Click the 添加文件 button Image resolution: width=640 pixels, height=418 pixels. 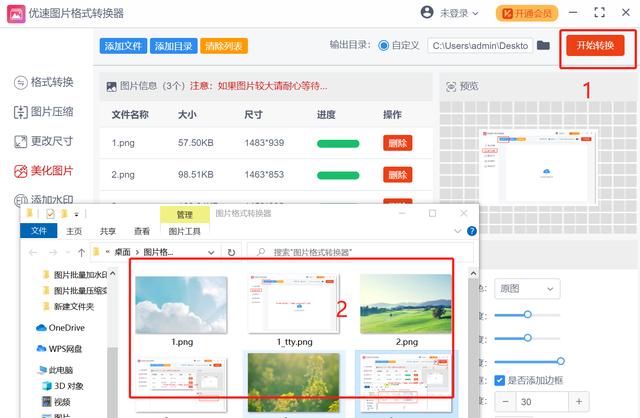coord(122,46)
